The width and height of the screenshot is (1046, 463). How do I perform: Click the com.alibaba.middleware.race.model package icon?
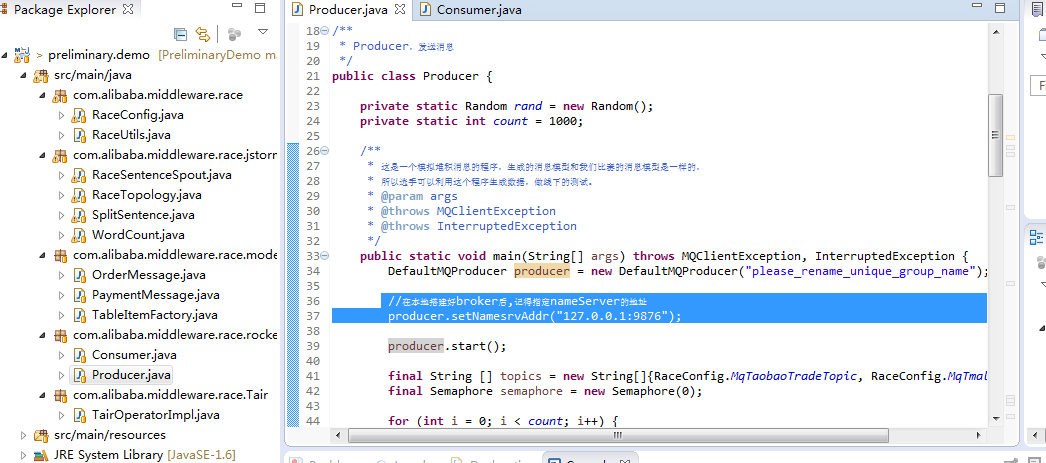click(x=60, y=255)
